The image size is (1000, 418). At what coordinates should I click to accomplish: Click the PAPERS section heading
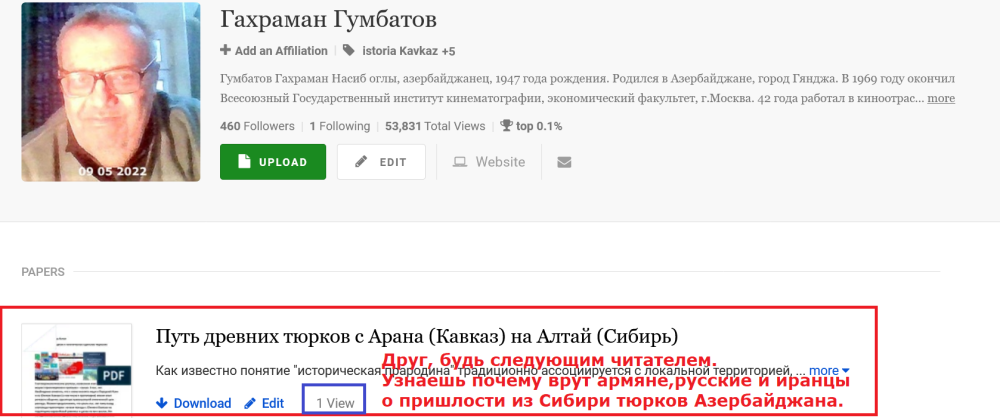(x=43, y=272)
